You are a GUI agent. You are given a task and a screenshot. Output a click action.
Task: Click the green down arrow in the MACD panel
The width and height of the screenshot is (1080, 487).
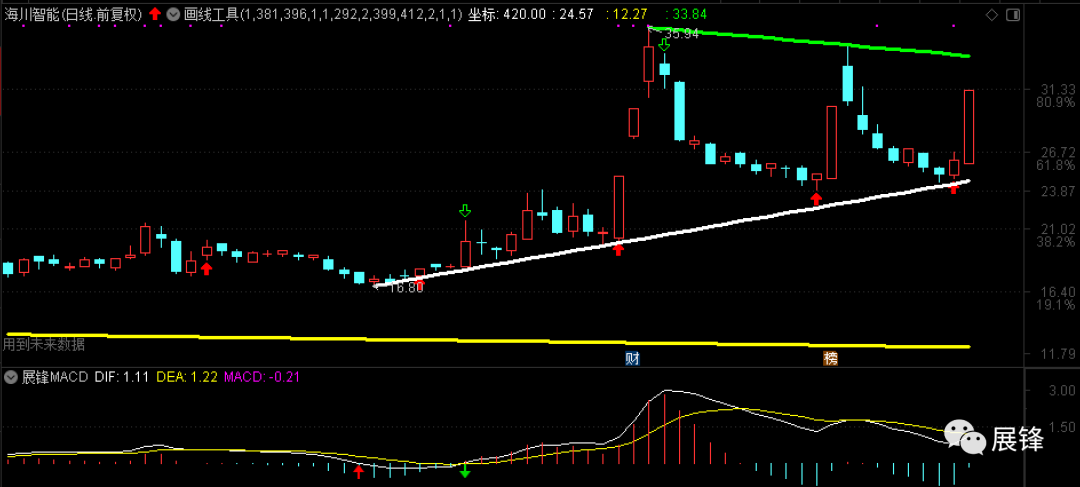[465, 470]
